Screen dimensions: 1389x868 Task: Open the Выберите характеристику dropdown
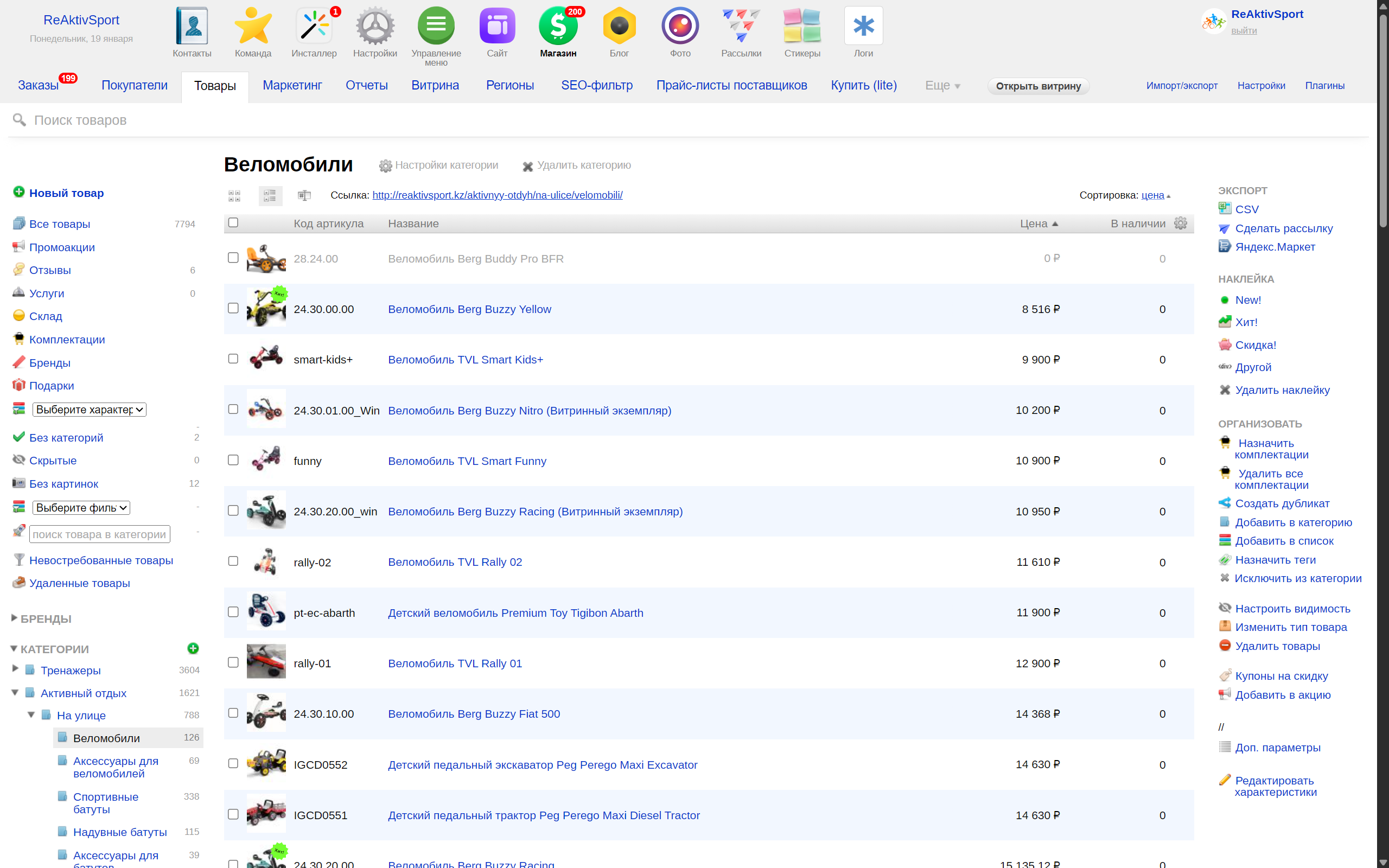[x=90, y=409]
